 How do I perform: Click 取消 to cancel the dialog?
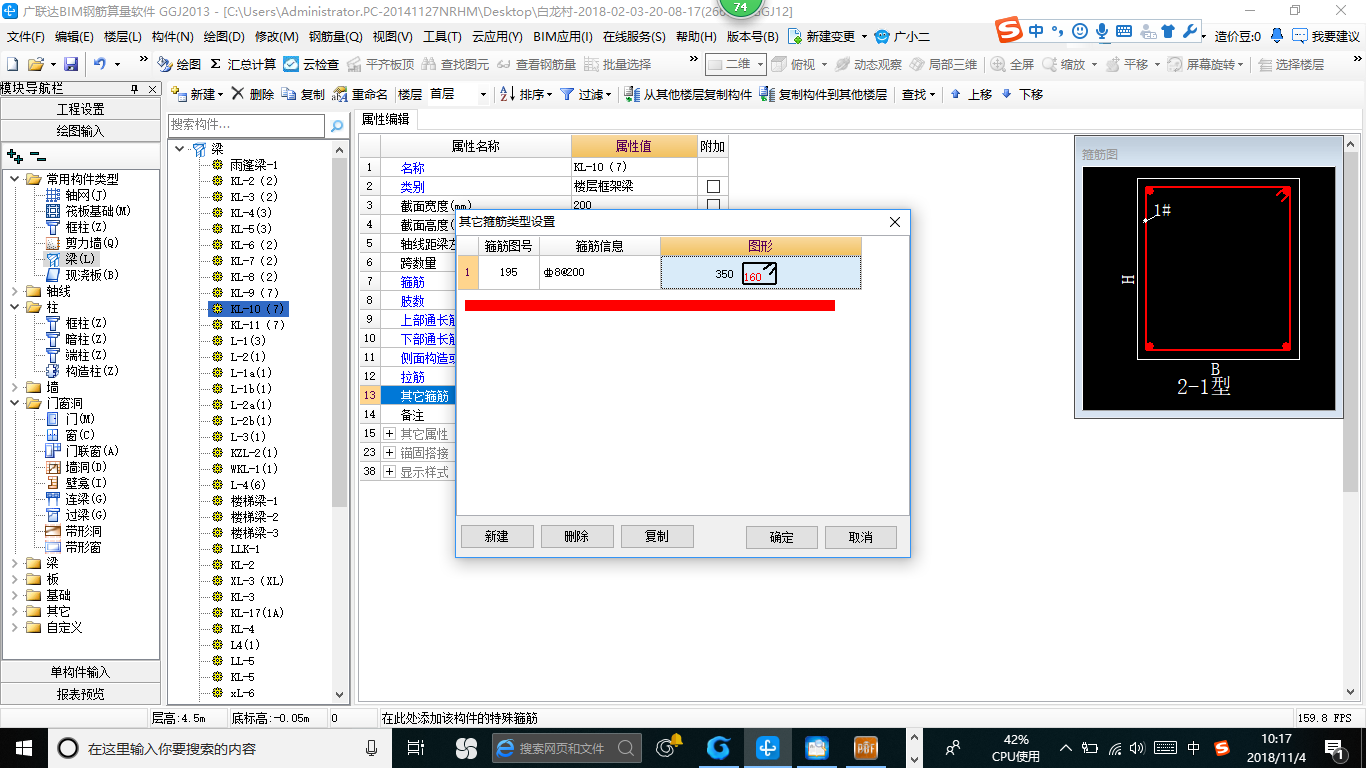point(861,537)
